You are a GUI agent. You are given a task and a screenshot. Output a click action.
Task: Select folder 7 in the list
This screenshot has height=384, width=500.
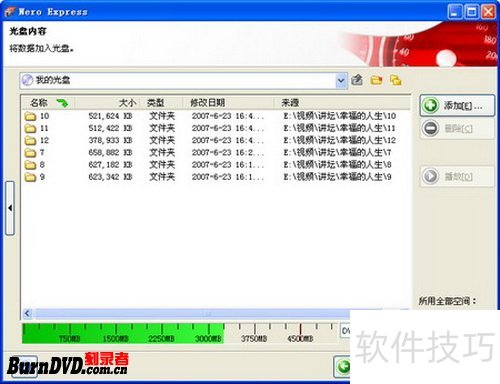tap(34, 153)
